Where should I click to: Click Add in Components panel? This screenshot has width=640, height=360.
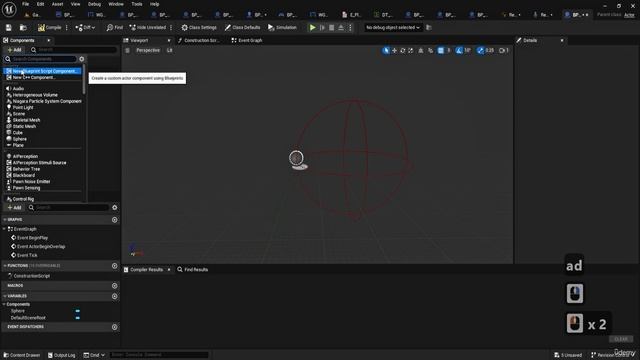(14, 50)
